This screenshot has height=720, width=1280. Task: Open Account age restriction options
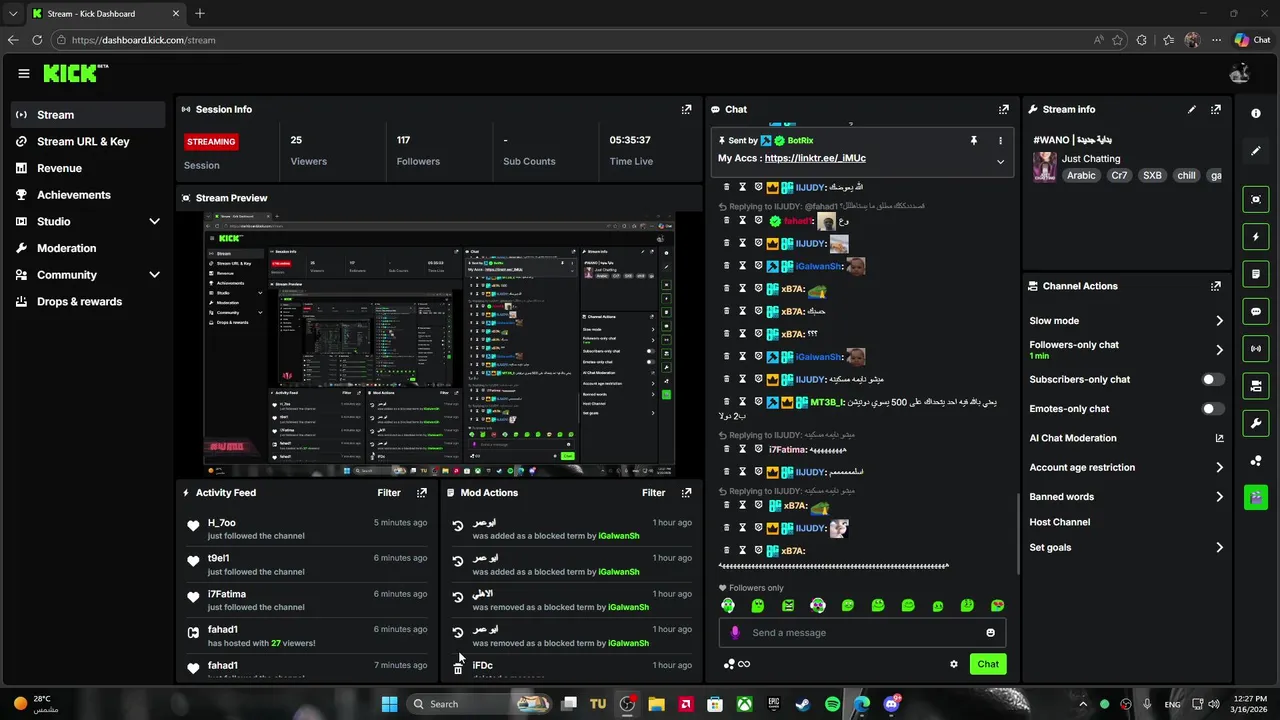coord(1127,467)
